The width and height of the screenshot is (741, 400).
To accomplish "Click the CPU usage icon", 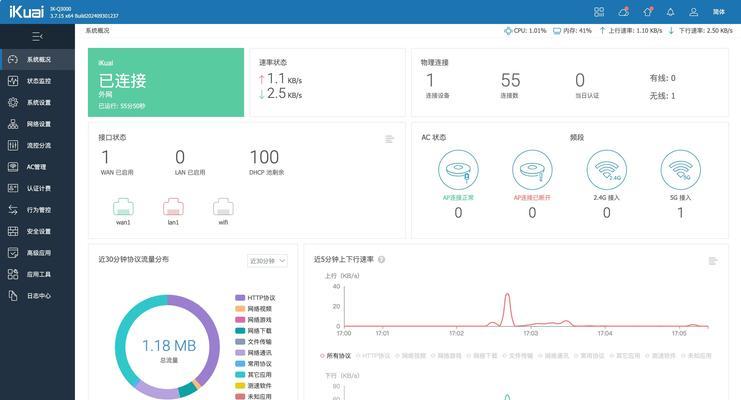I will (508, 31).
